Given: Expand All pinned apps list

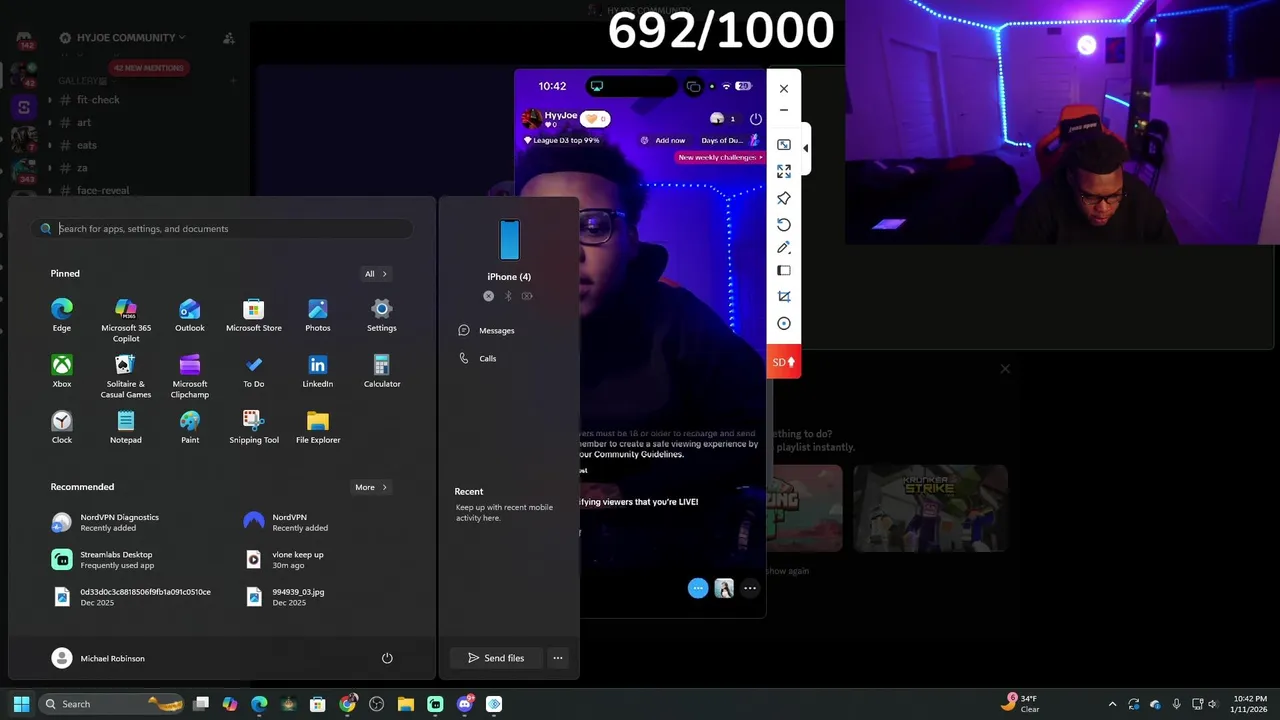Looking at the screenshot, I should pos(376,274).
